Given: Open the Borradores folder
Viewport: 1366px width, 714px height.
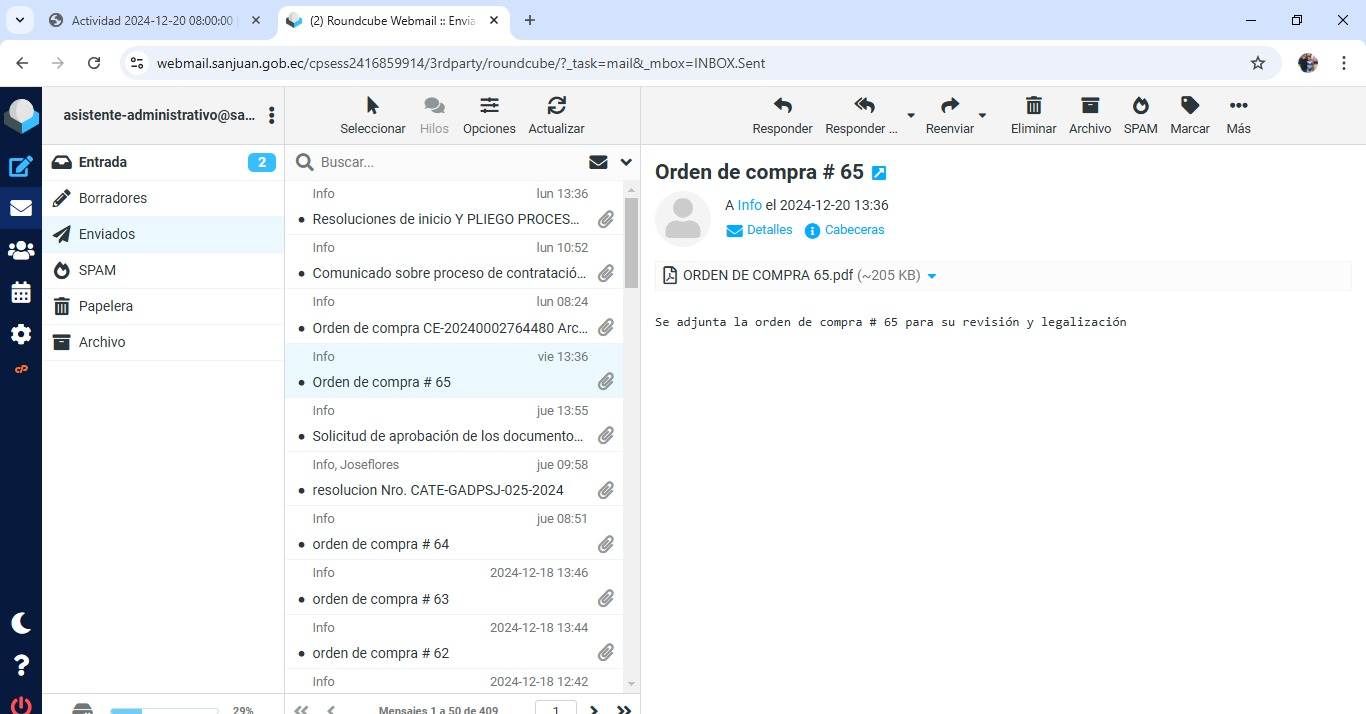Looking at the screenshot, I should point(113,198).
